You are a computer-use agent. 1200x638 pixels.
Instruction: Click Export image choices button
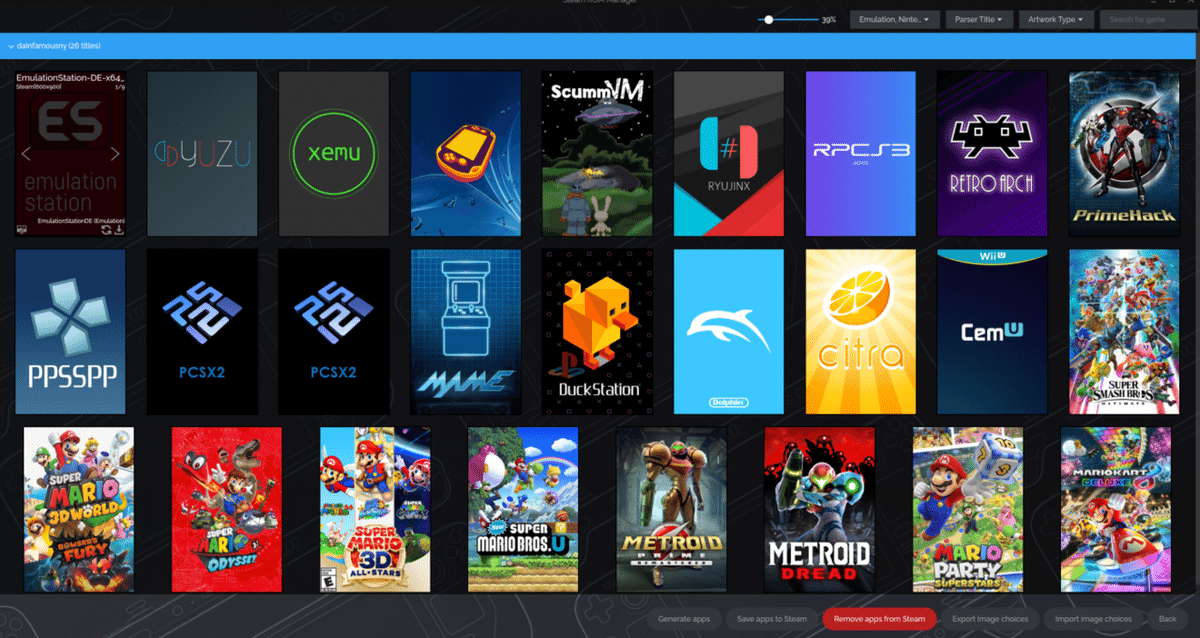(992, 619)
